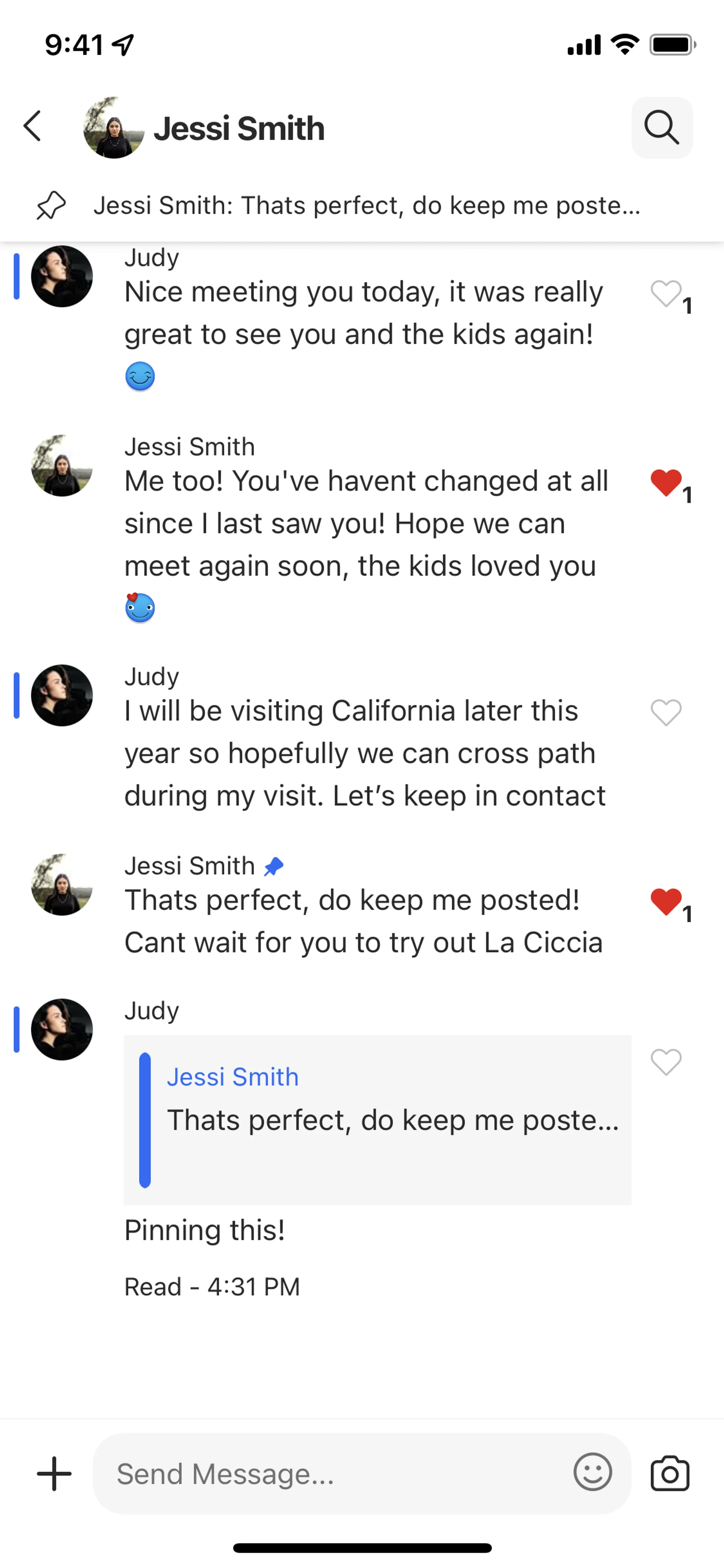Open the pinned message banner
This screenshot has height=1568, width=724.
[x=365, y=205]
